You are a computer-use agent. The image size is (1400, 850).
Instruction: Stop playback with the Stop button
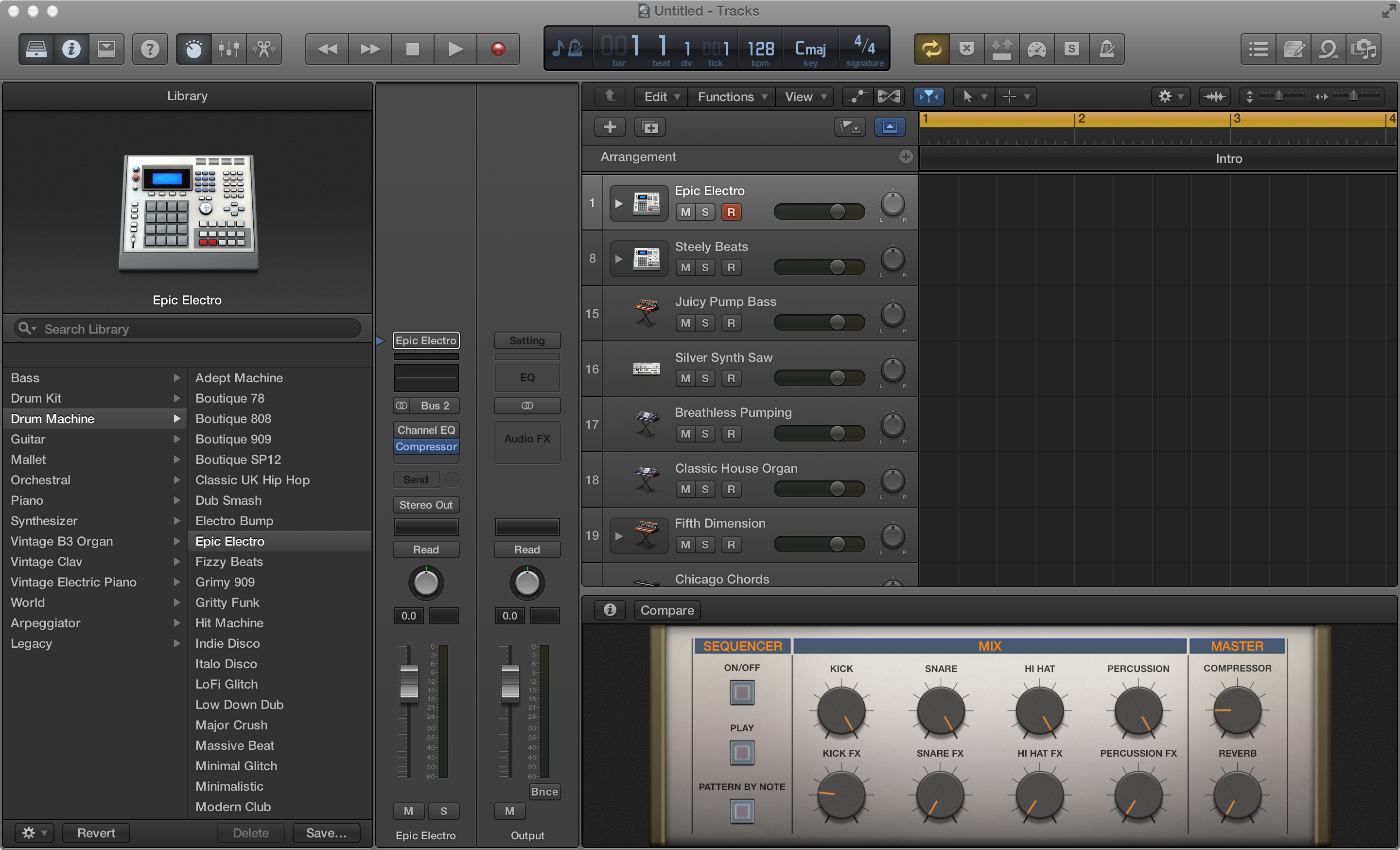point(413,50)
